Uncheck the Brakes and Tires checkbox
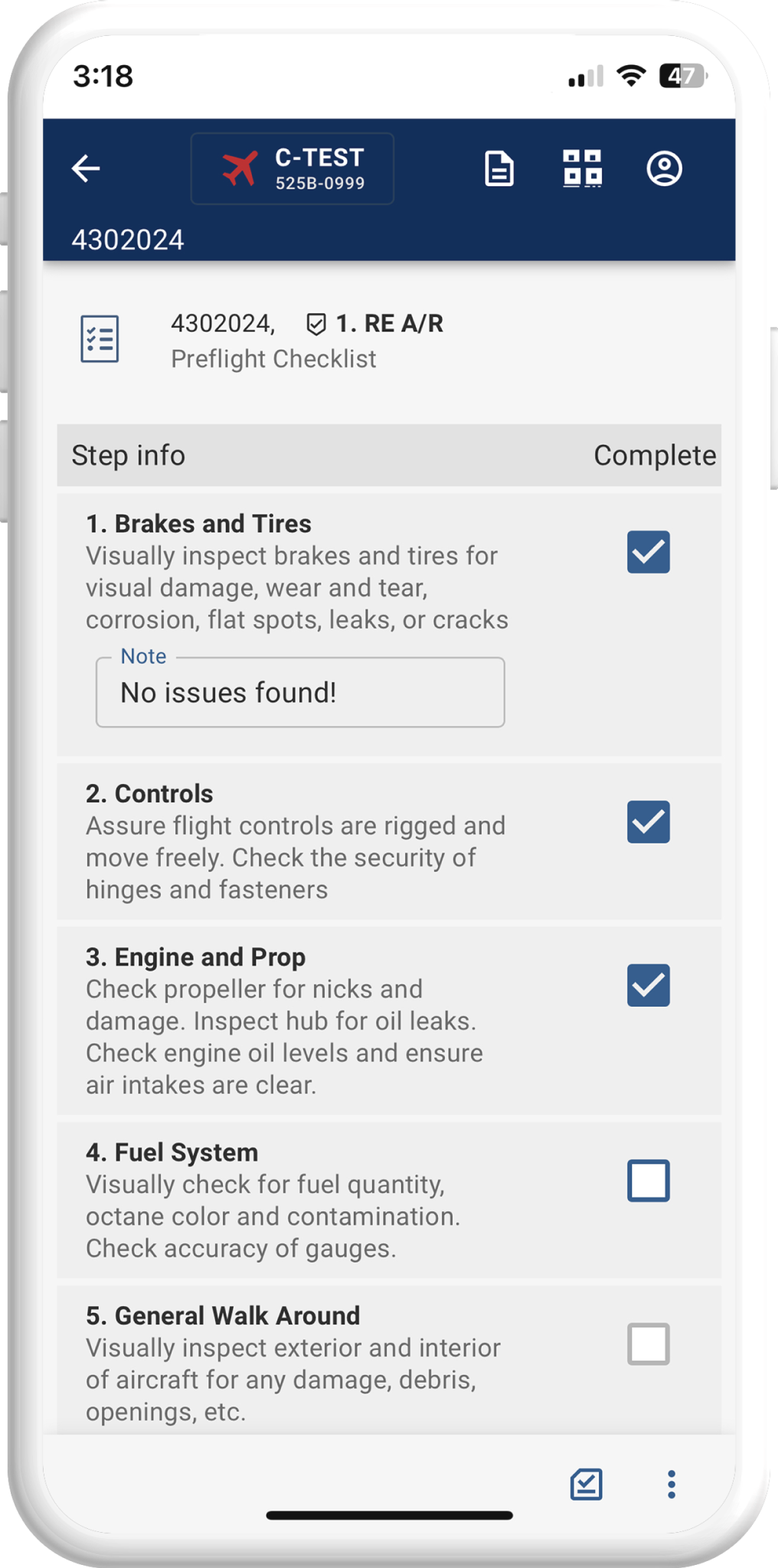 point(648,552)
